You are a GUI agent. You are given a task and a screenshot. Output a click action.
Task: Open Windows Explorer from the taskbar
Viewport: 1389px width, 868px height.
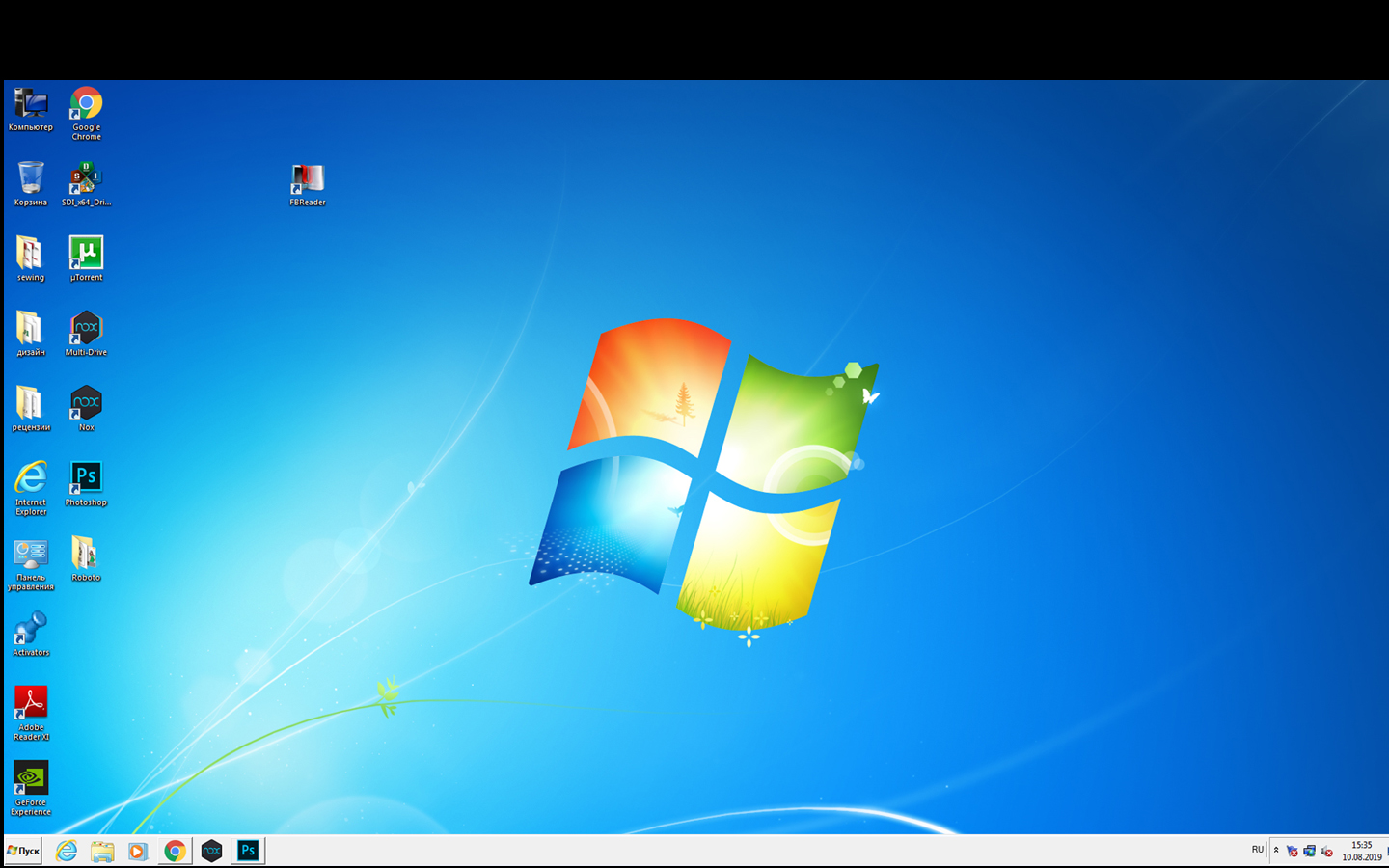(x=102, y=851)
